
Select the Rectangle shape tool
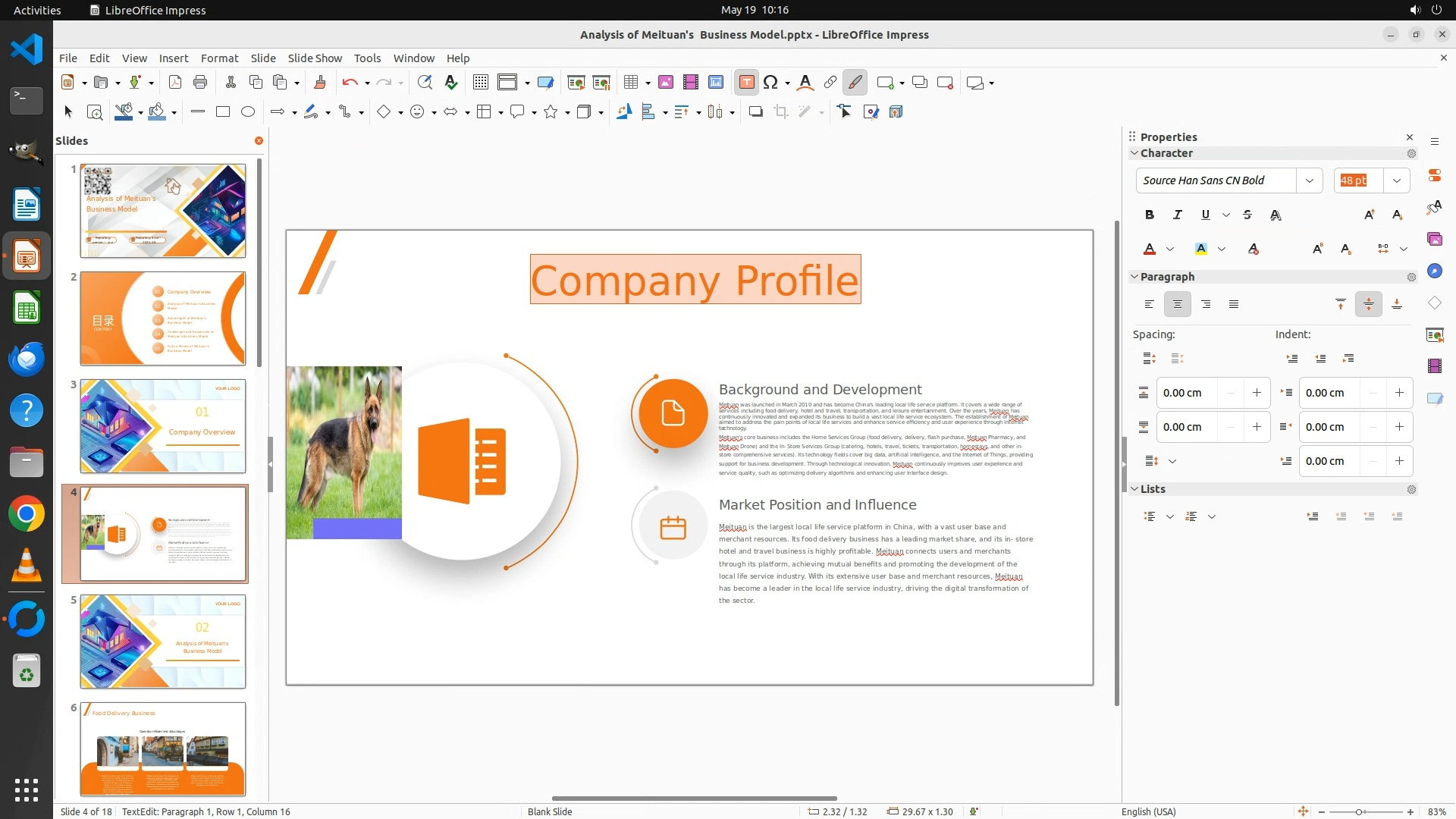pyautogui.click(x=223, y=112)
